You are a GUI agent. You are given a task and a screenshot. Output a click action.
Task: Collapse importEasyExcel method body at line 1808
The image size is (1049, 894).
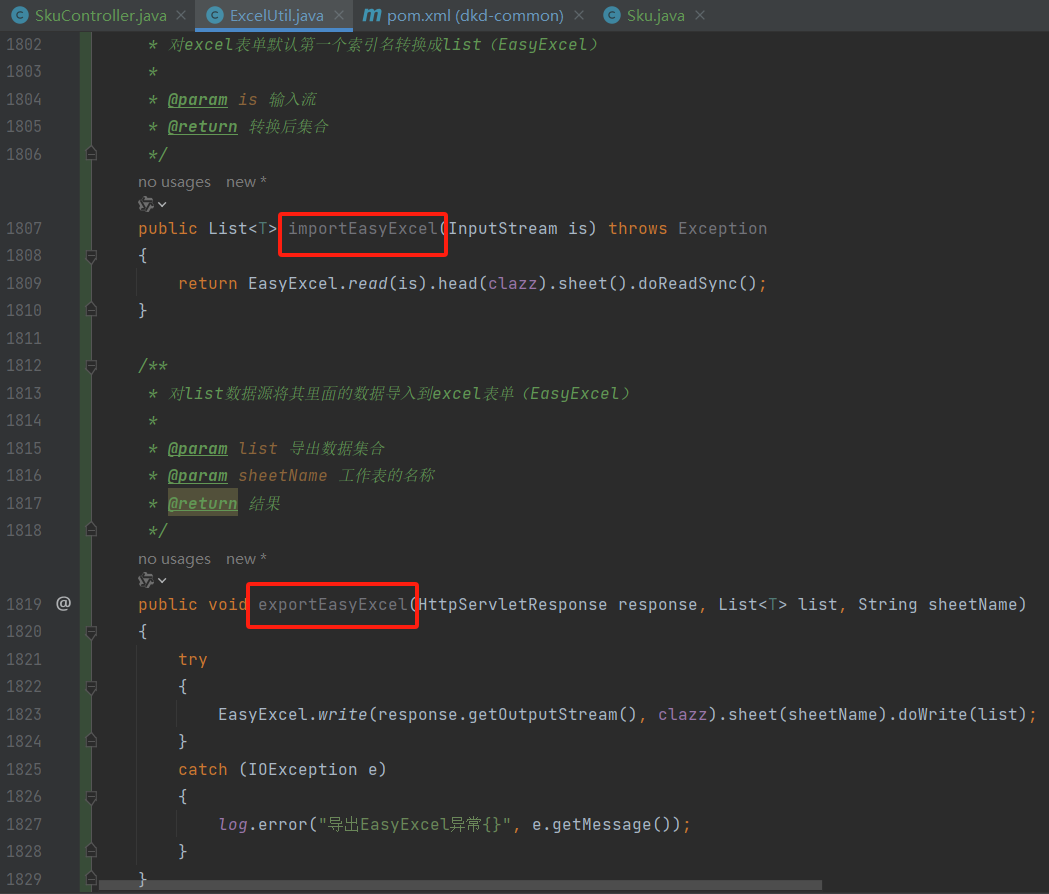tap(92, 256)
